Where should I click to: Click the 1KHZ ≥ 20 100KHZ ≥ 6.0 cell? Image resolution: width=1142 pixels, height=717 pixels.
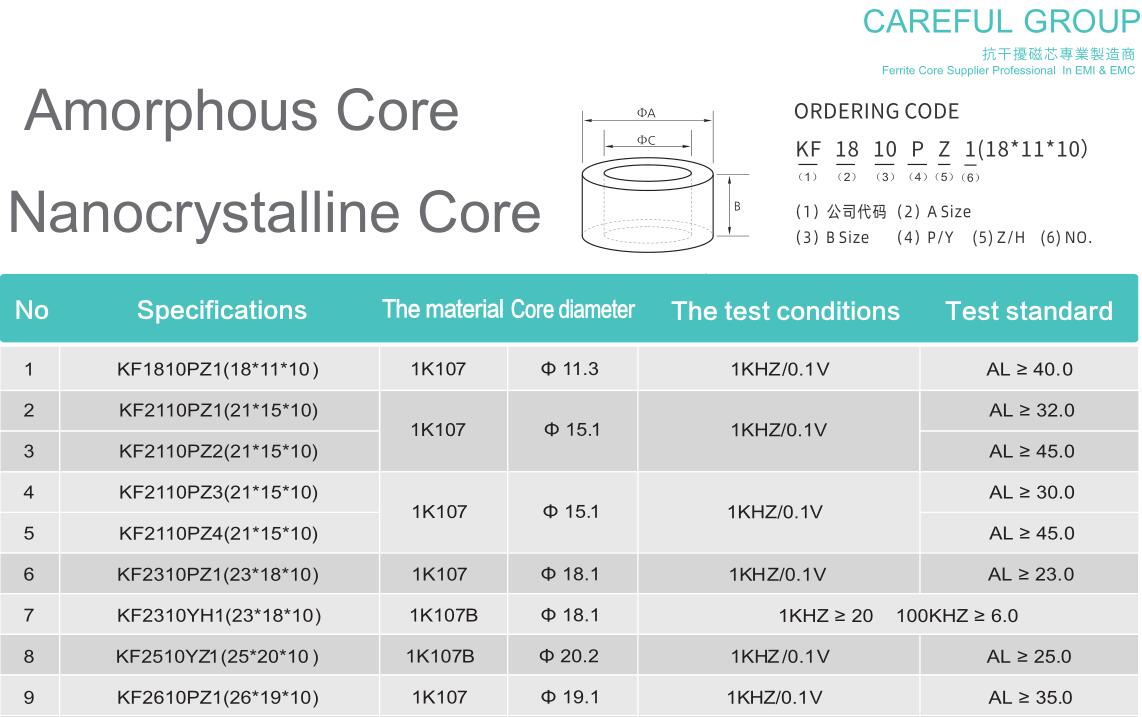click(x=898, y=615)
